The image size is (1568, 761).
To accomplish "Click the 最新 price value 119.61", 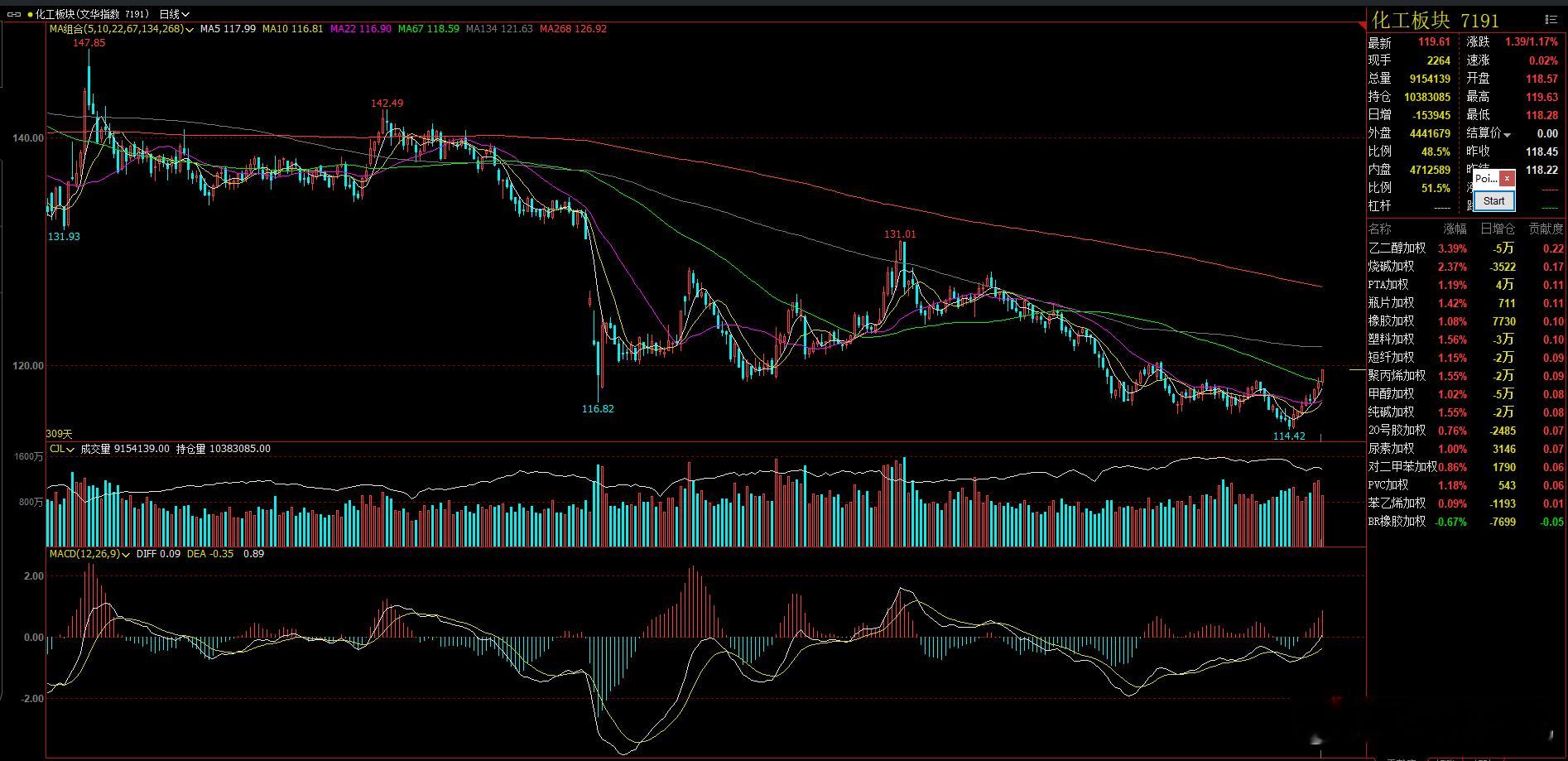I will [x=1434, y=42].
